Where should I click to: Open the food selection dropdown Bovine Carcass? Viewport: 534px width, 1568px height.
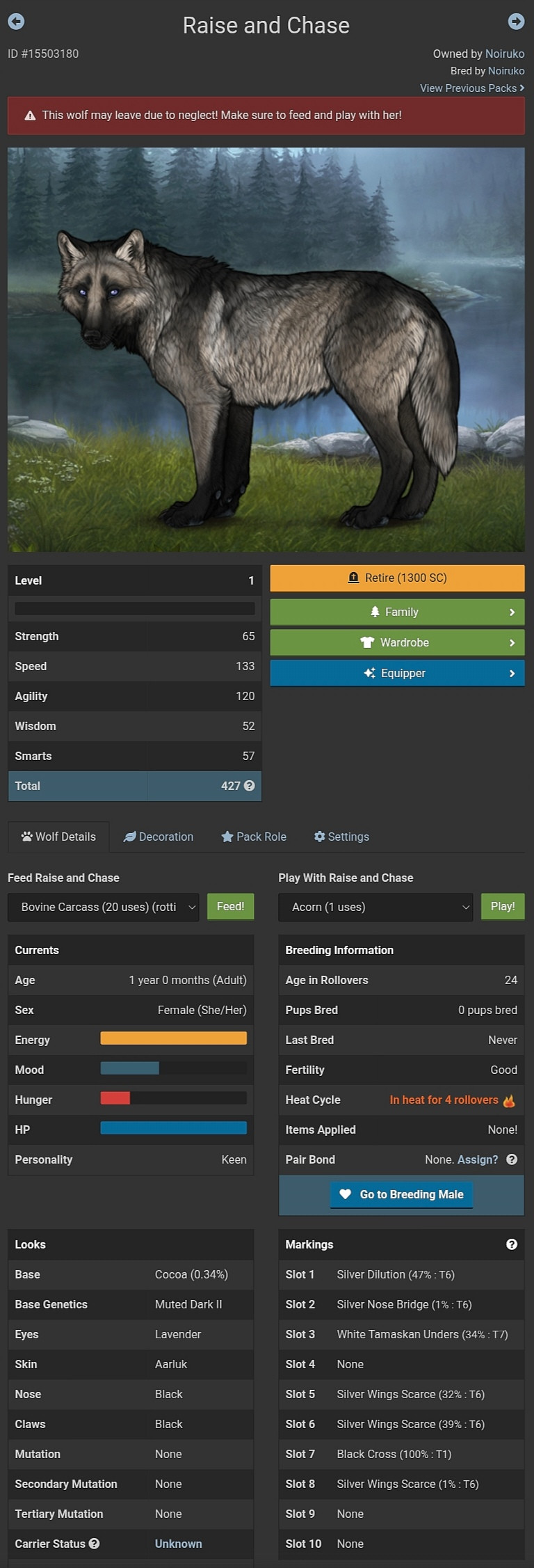click(x=104, y=907)
